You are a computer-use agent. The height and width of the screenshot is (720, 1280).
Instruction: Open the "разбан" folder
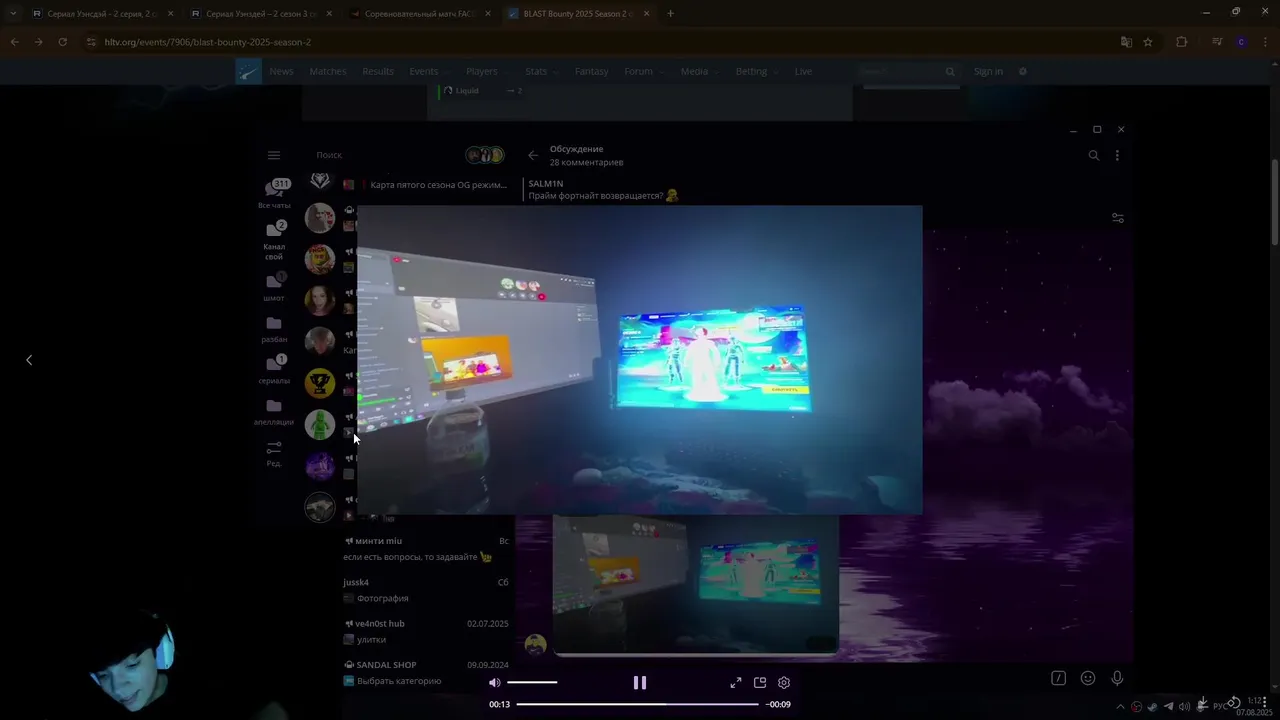click(x=274, y=329)
